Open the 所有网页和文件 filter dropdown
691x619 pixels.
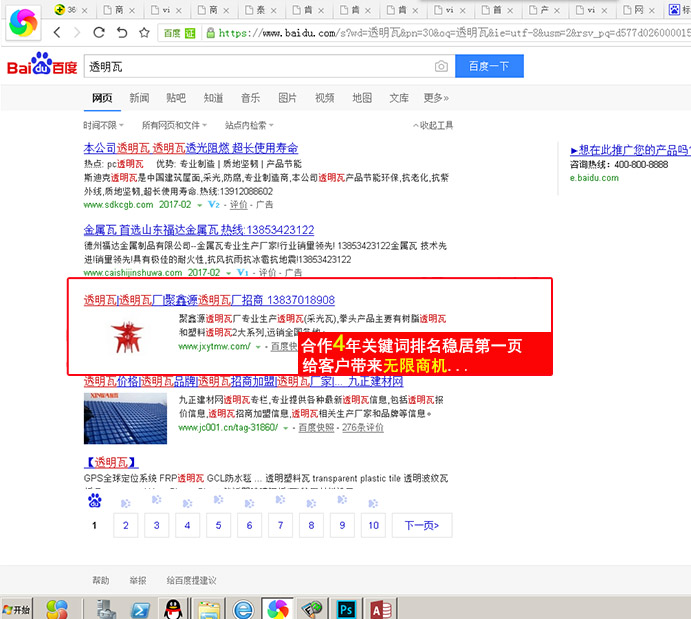point(174,126)
